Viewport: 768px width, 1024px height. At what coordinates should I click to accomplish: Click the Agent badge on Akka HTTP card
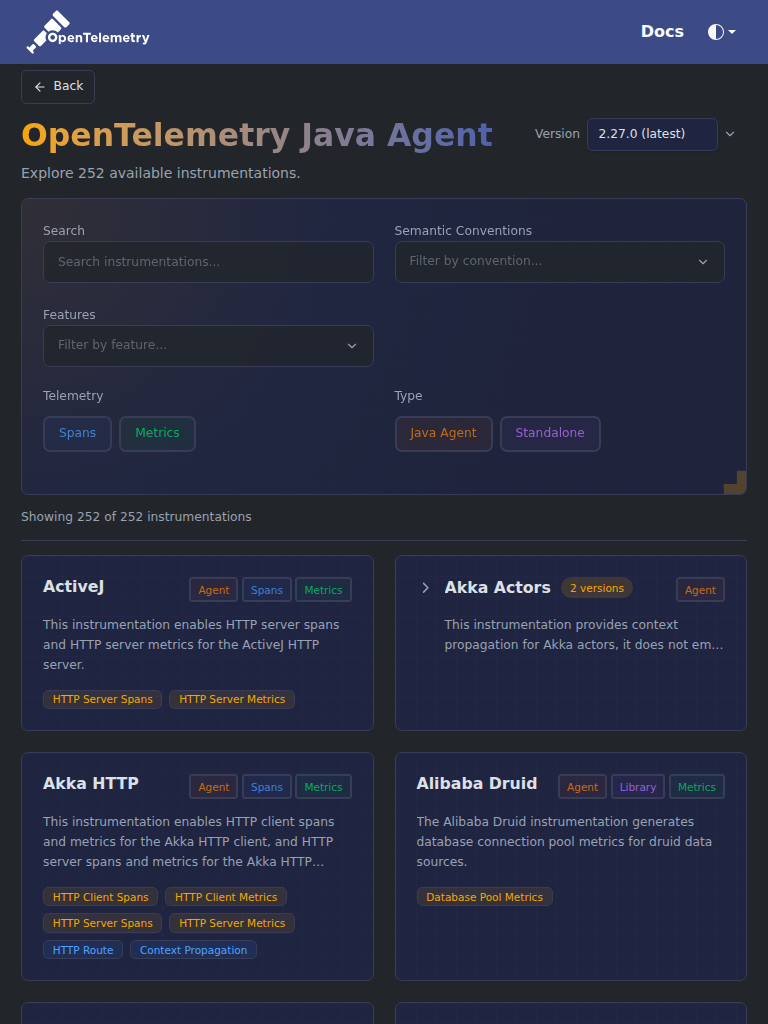pyautogui.click(x=214, y=787)
